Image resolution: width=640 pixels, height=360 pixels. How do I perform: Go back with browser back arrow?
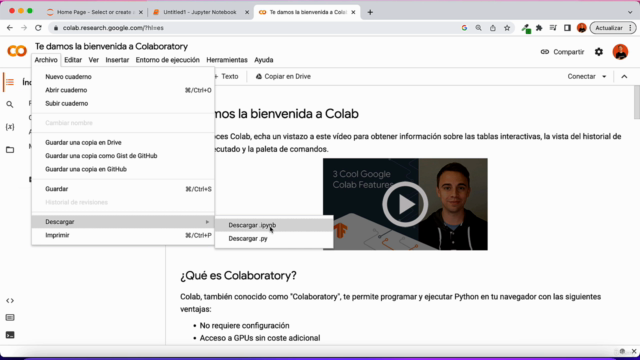[10, 28]
